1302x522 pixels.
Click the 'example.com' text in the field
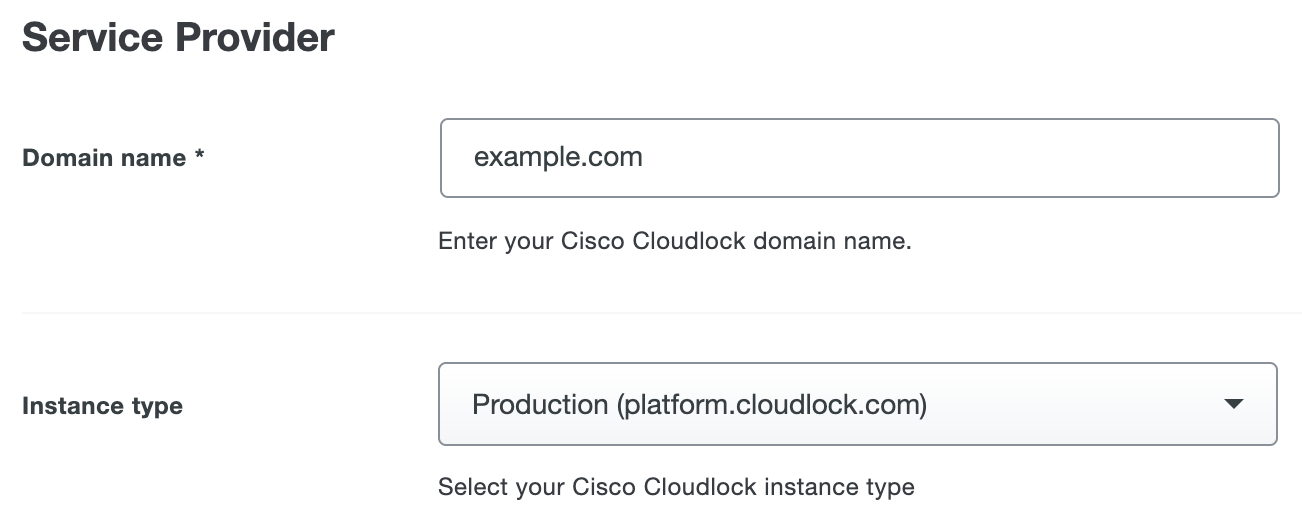(558, 158)
